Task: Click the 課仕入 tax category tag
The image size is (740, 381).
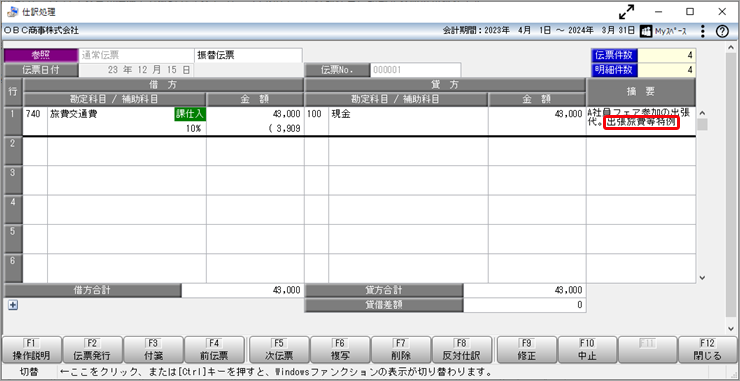Action: [190, 114]
